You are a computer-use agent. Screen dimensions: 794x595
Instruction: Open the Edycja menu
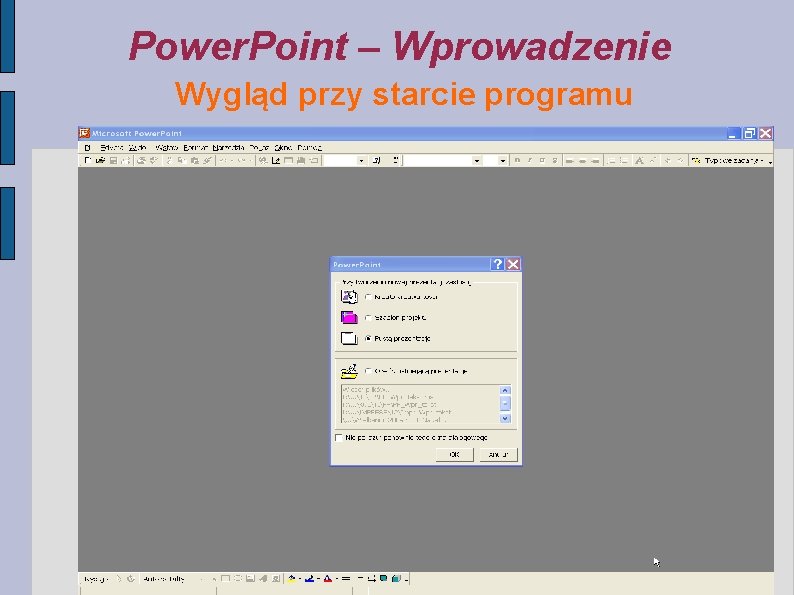point(111,147)
